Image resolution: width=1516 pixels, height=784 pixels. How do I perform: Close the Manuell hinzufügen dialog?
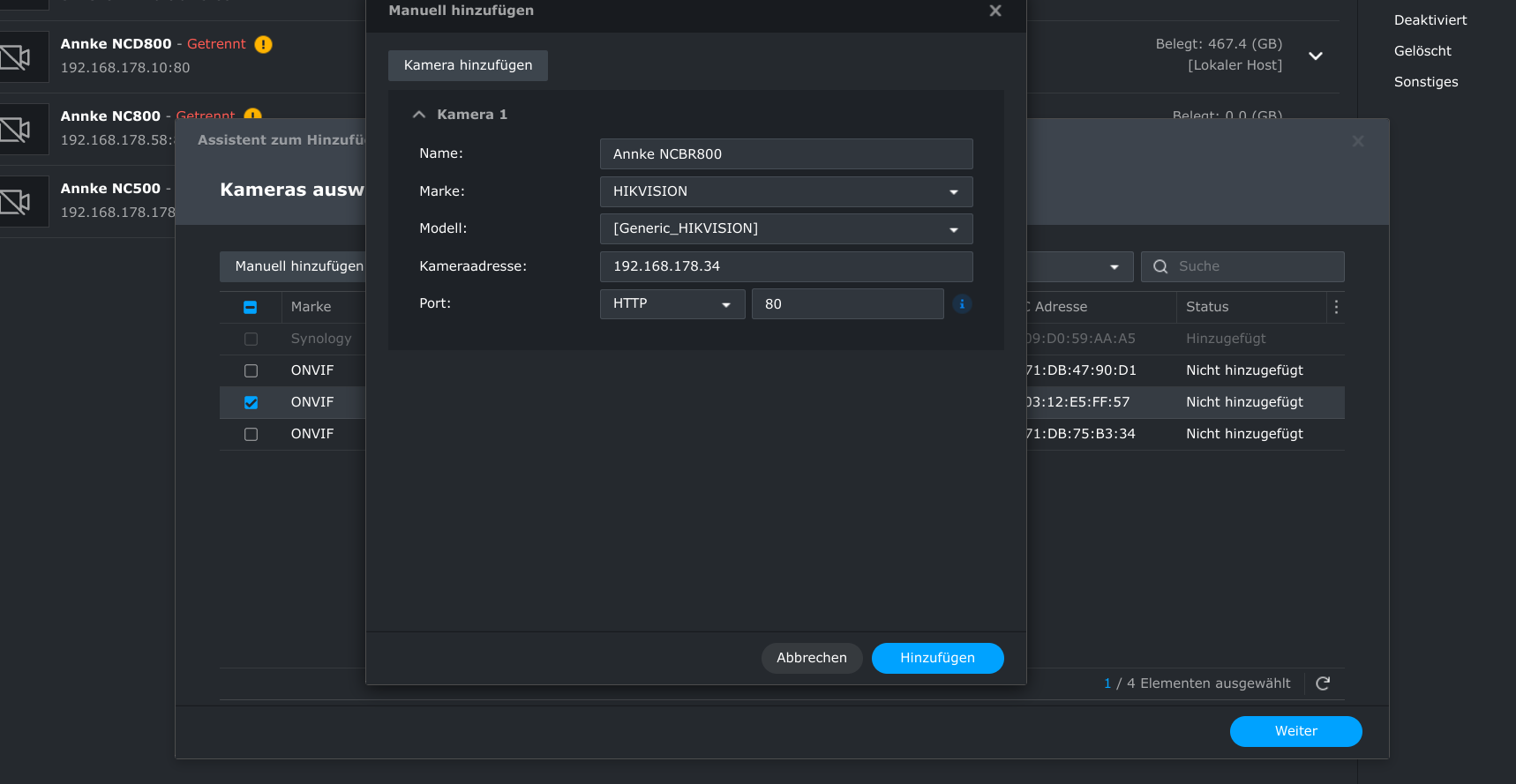995,11
